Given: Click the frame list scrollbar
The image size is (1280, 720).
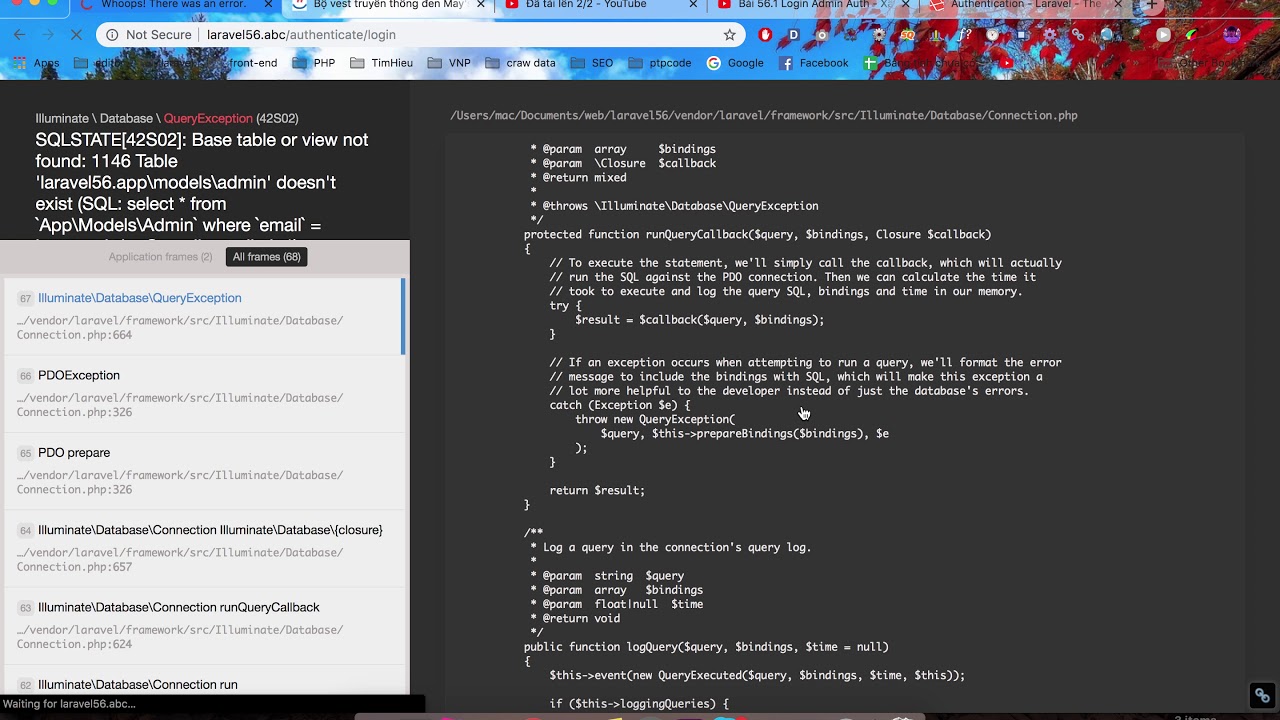Looking at the screenshot, I should pyautogui.click(x=403, y=317).
